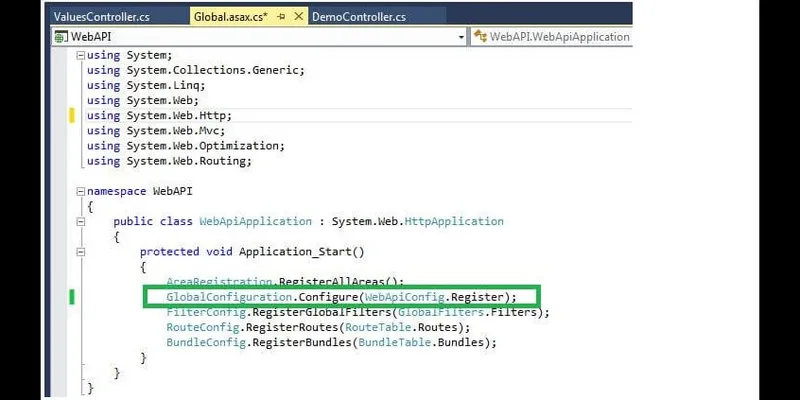Close the Global.asax.cs tab

[300, 16]
